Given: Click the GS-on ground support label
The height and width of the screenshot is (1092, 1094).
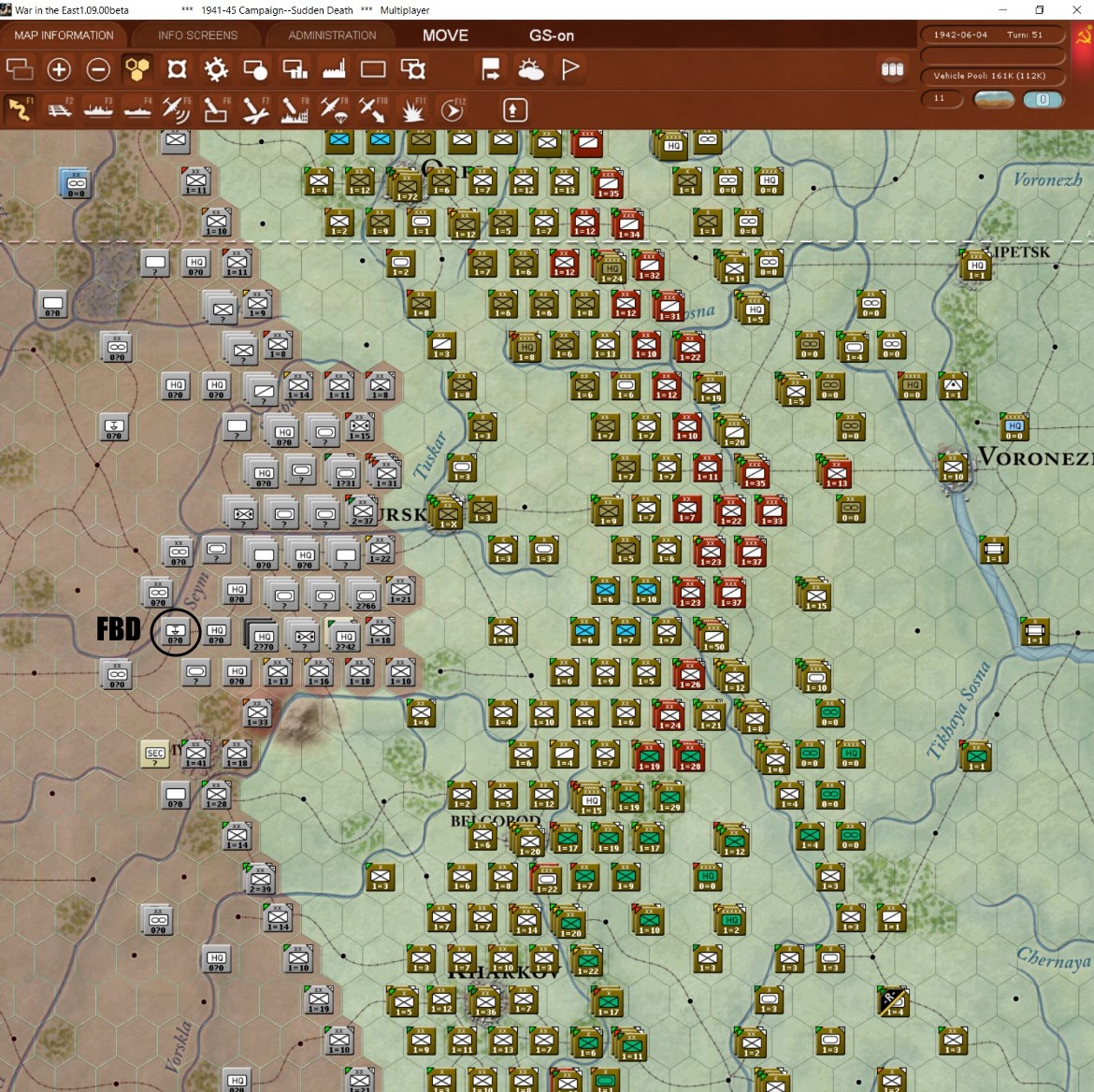Looking at the screenshot, I should click(x=551, y=36).
